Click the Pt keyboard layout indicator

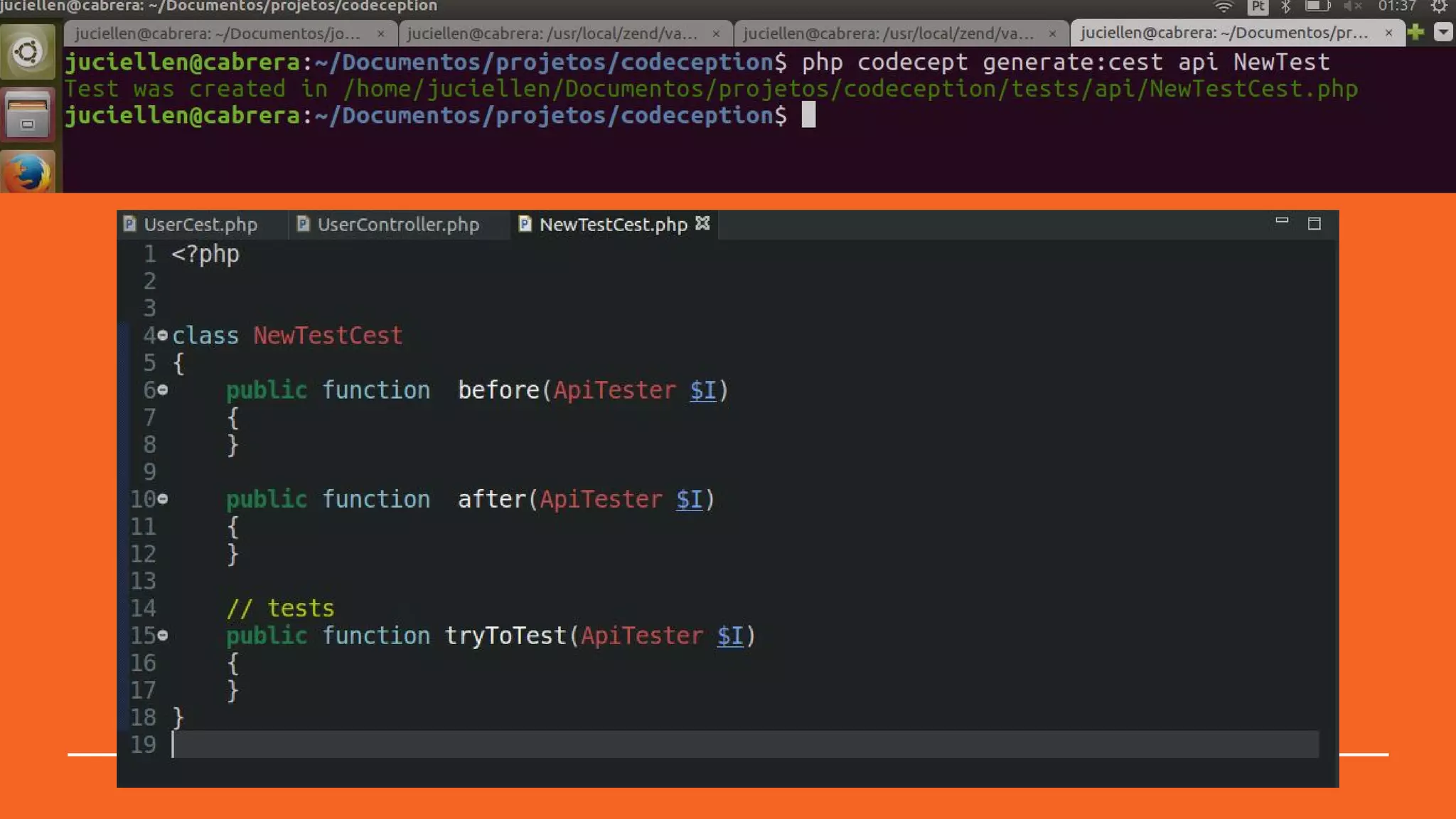tap(1258, 7)
